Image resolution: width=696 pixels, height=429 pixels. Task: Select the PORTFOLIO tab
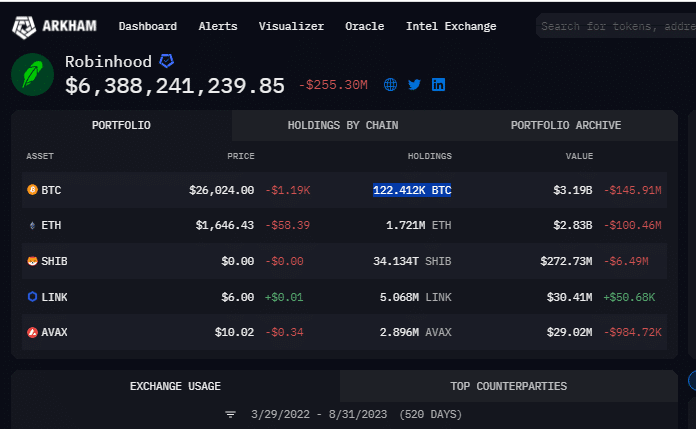point(121,125)
